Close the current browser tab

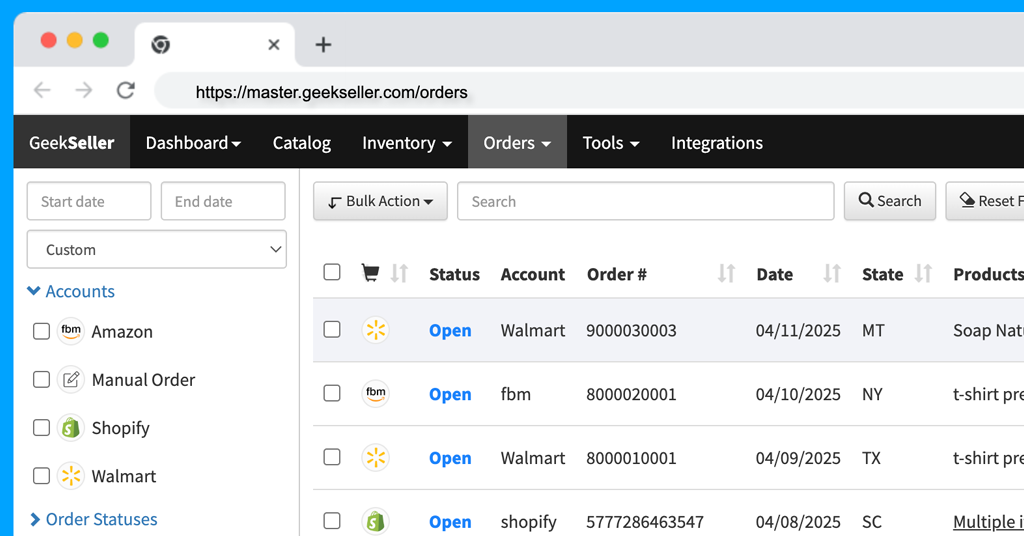click(x=274, y=44)
